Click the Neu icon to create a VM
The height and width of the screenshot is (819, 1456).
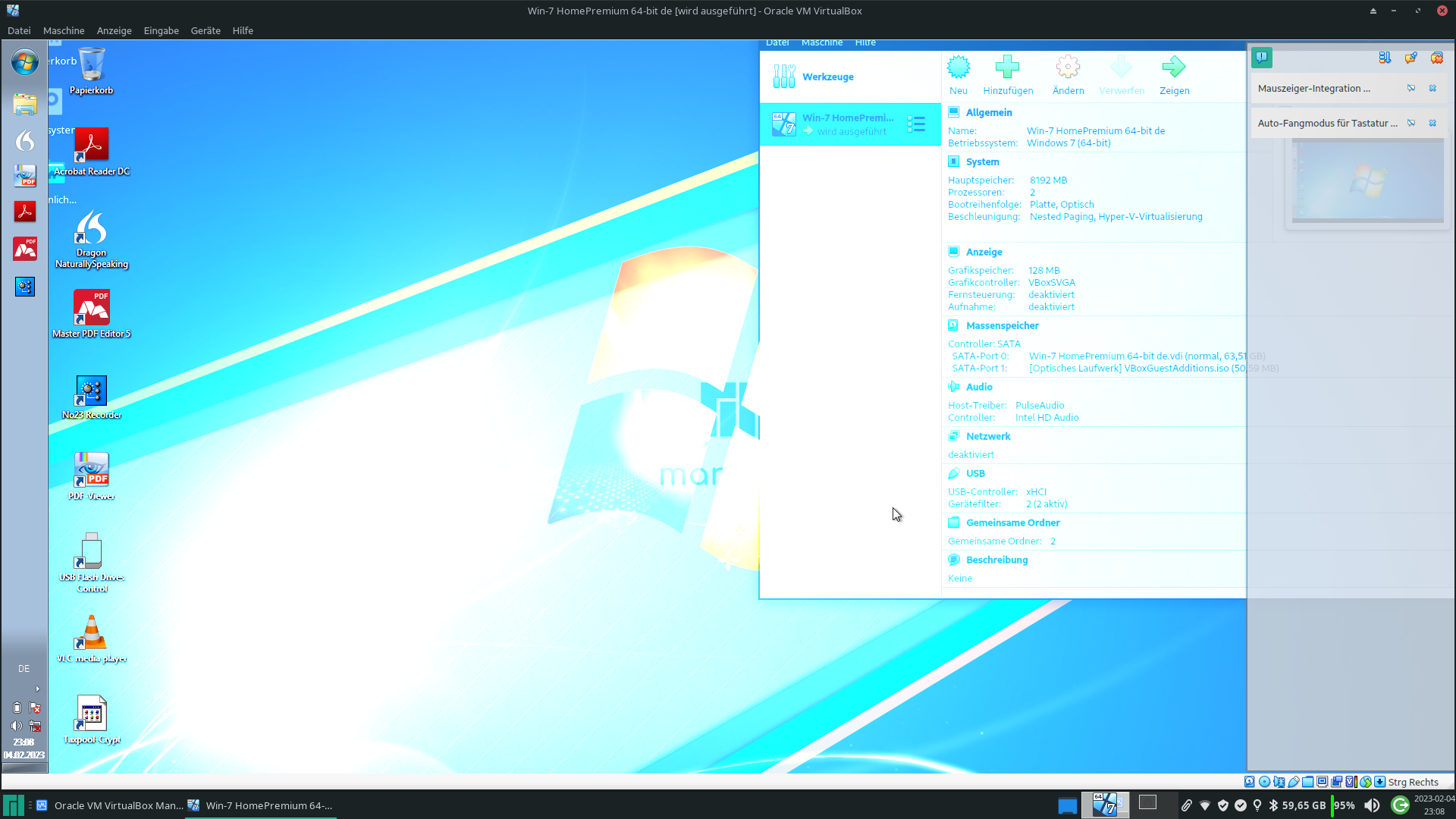959,74
